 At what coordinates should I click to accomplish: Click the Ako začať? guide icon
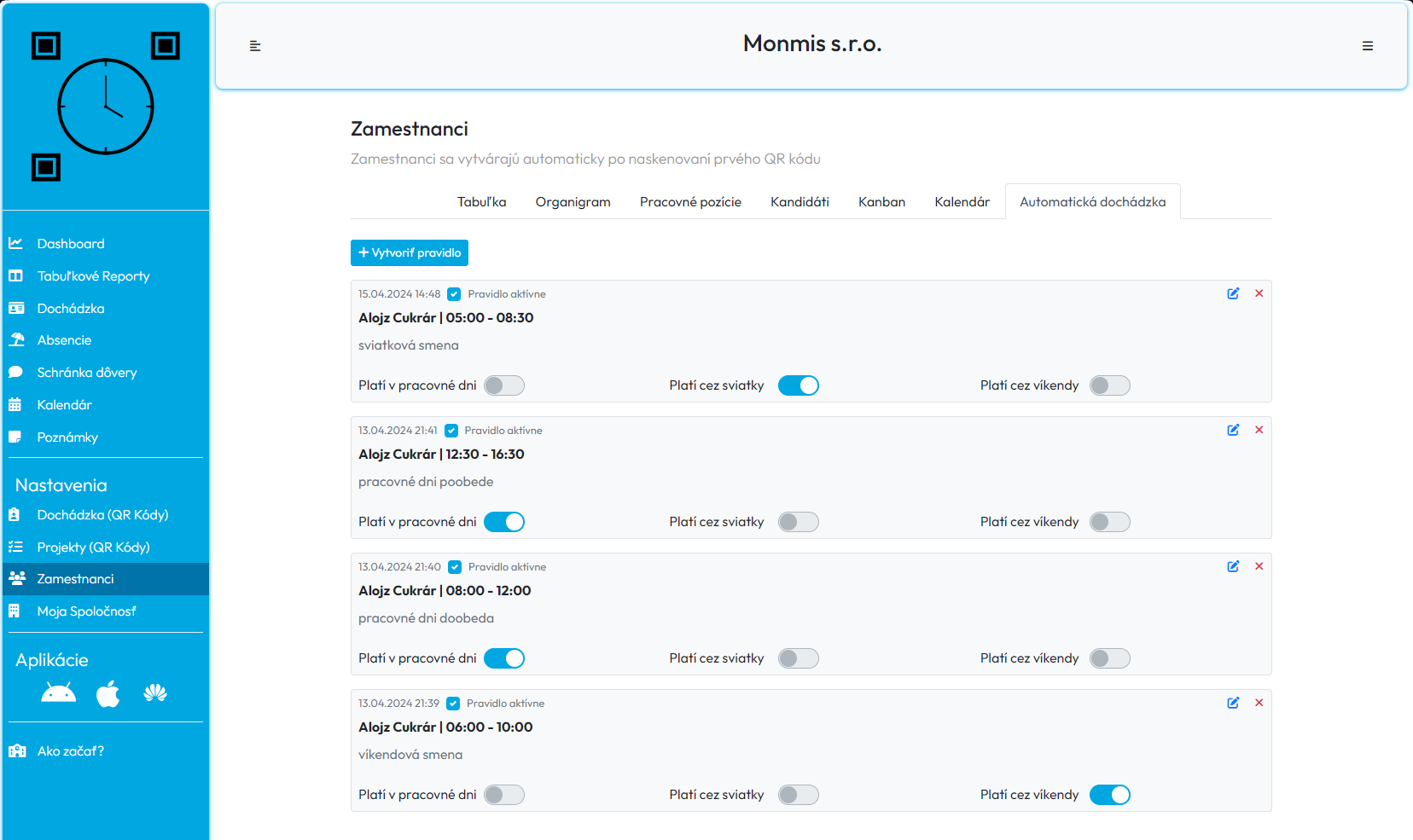[17, 751]
